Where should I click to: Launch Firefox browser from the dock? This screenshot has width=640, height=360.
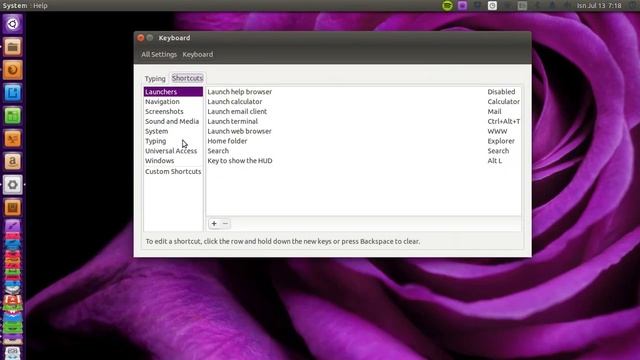[x=13, y=70]
